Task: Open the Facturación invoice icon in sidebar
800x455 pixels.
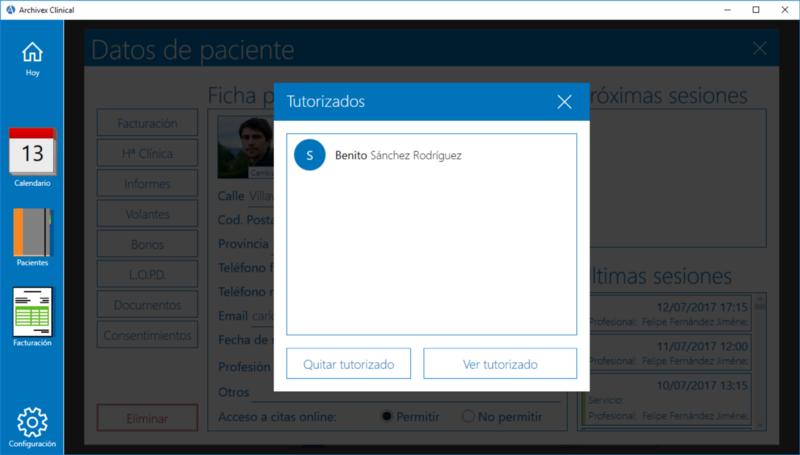Action: (32, 317)
